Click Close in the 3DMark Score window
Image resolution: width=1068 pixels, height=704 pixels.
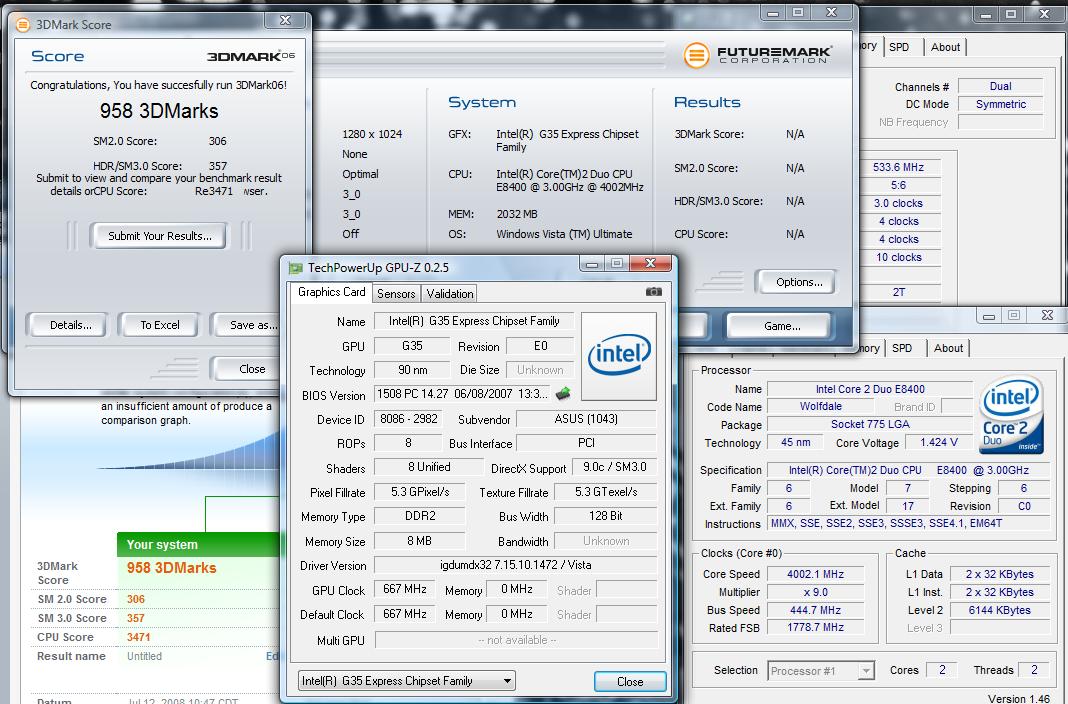tap(248, 368)
